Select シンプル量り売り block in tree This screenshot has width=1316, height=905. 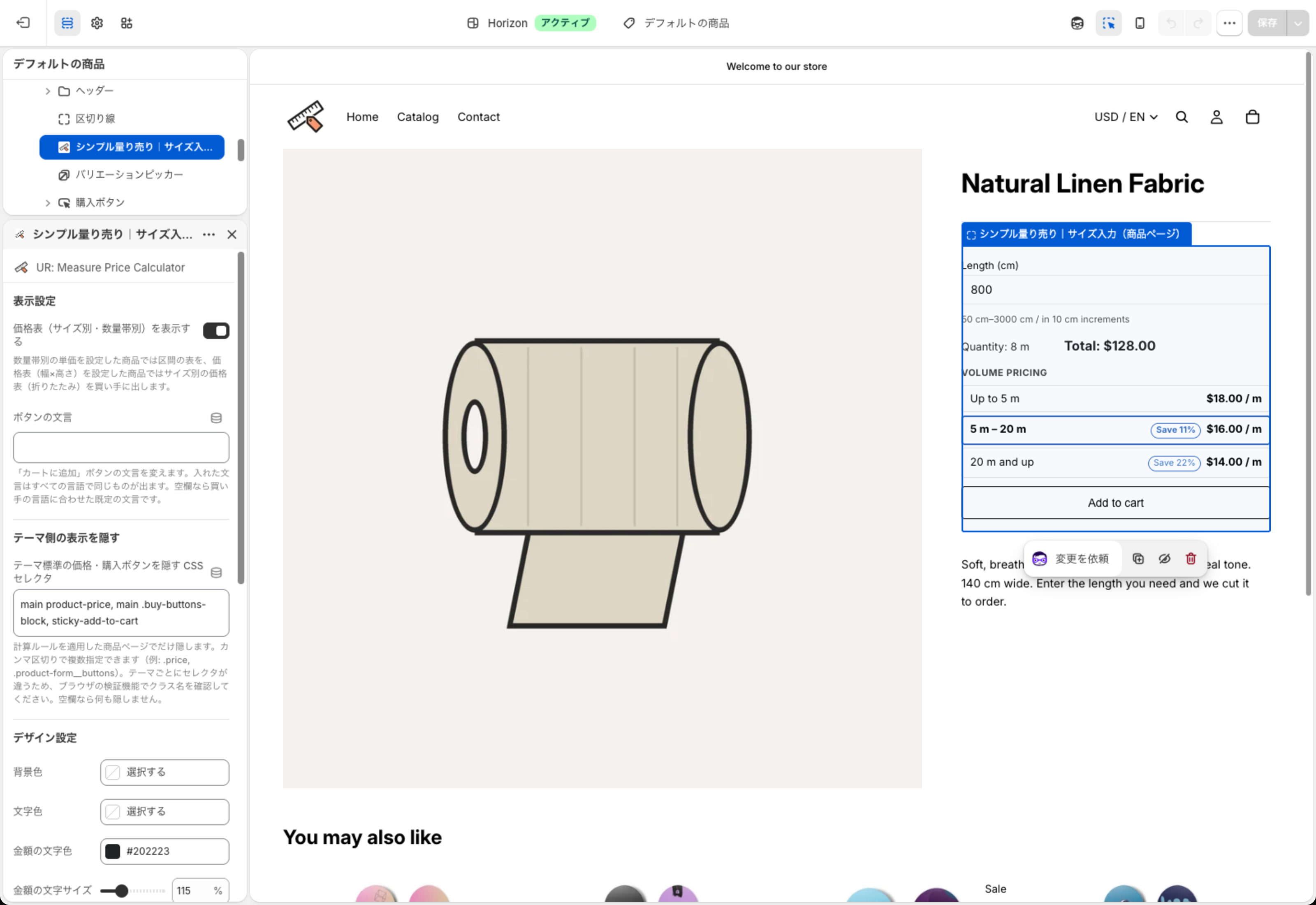point(132,147)
